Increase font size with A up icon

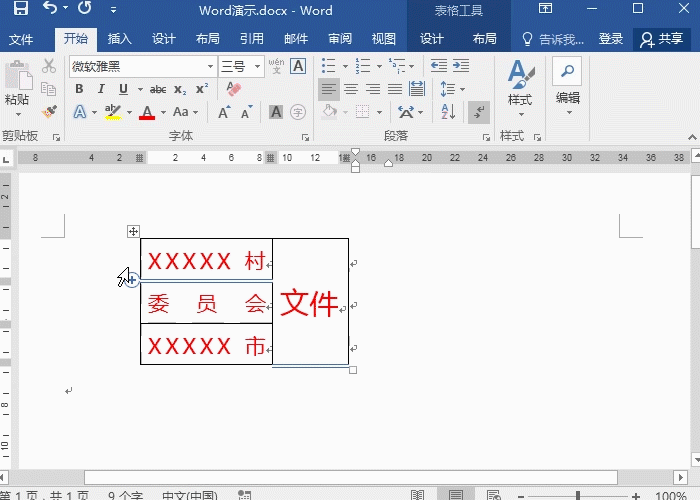(224, 112)
